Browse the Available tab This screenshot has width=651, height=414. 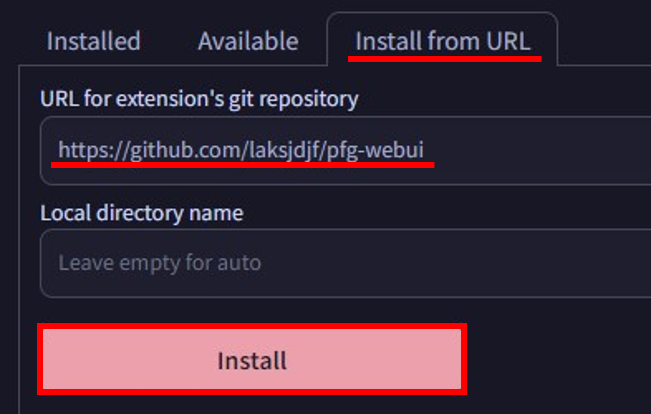[x=247, y=41]
